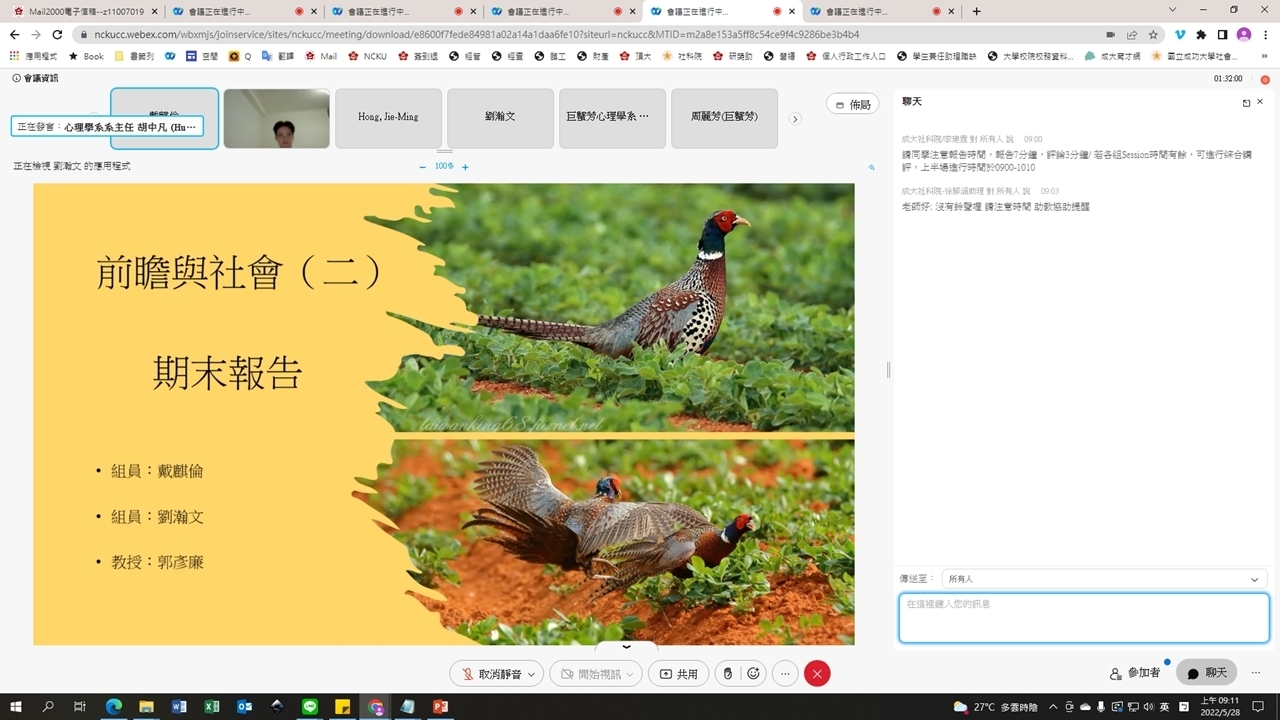Toggle the raise hand icon
This screenshot has height=720, width=1280.
728,674
